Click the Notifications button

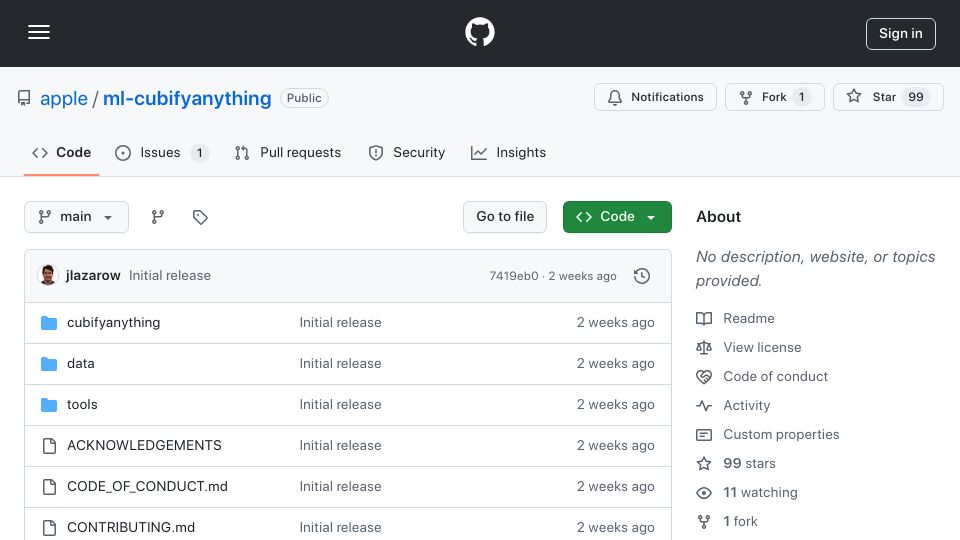coord(655,97)
